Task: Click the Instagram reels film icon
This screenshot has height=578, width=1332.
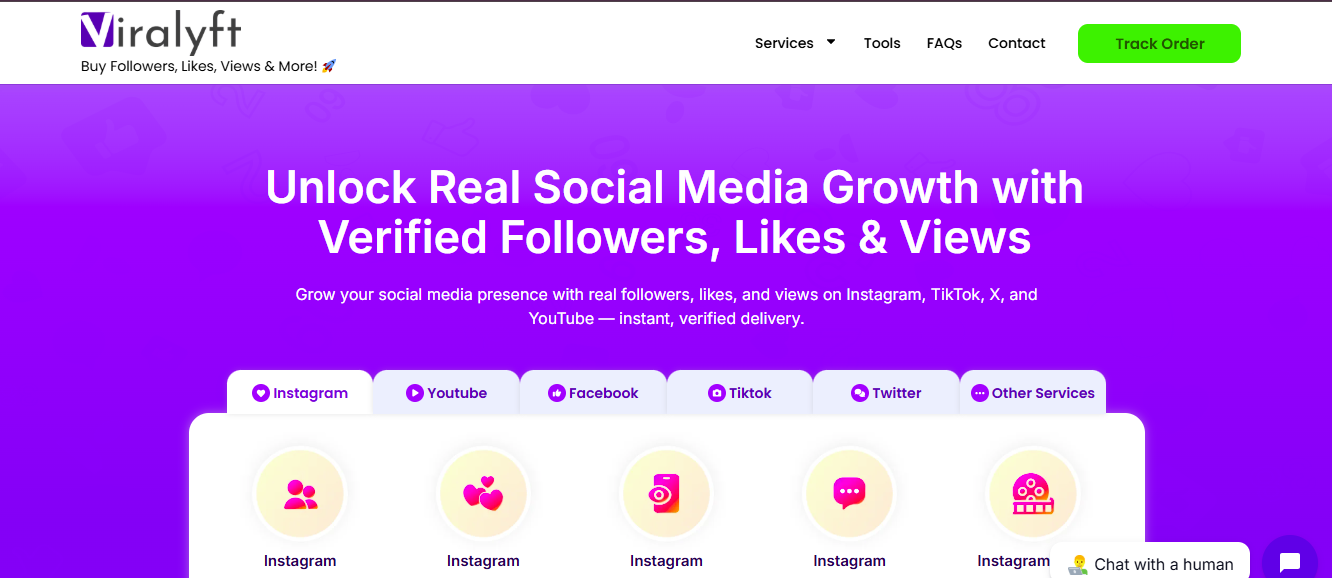Action: pos(1032,494)
